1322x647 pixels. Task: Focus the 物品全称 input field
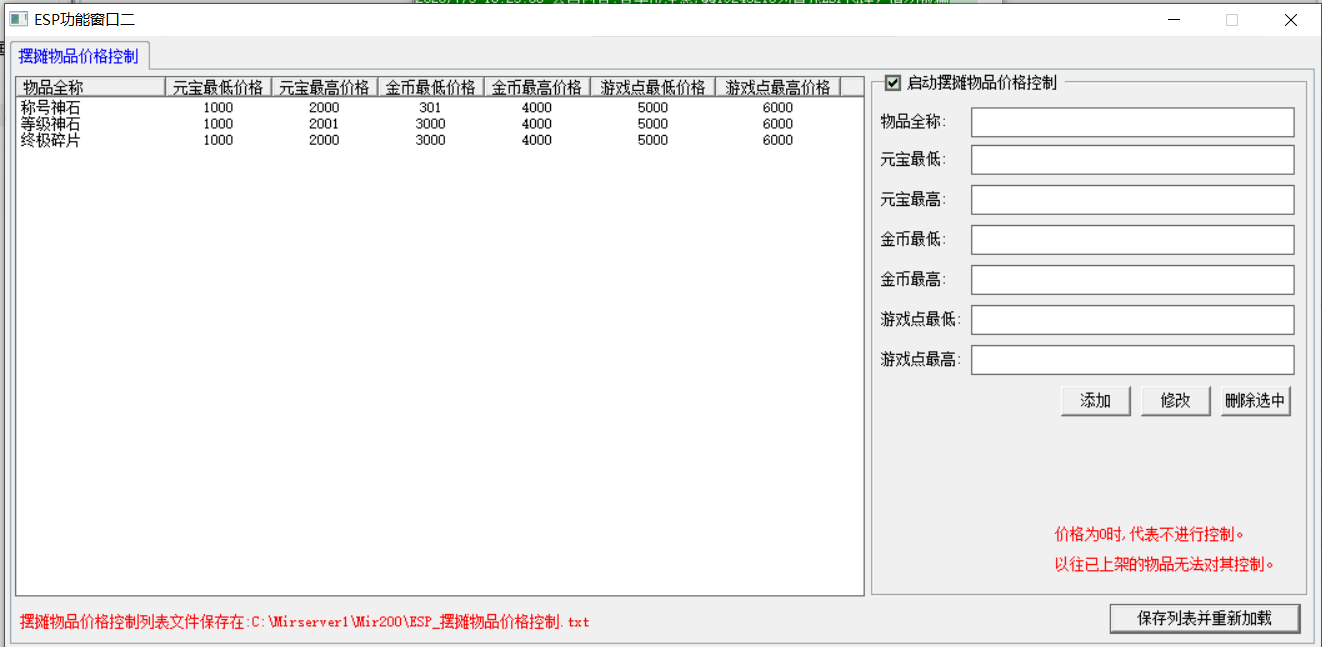point(1132,122)
